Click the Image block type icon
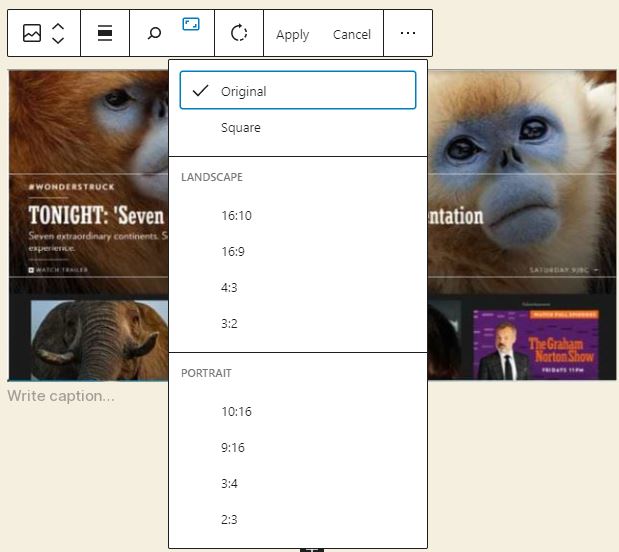Screen dimensions: 619x552 click(x=32, y=33)
